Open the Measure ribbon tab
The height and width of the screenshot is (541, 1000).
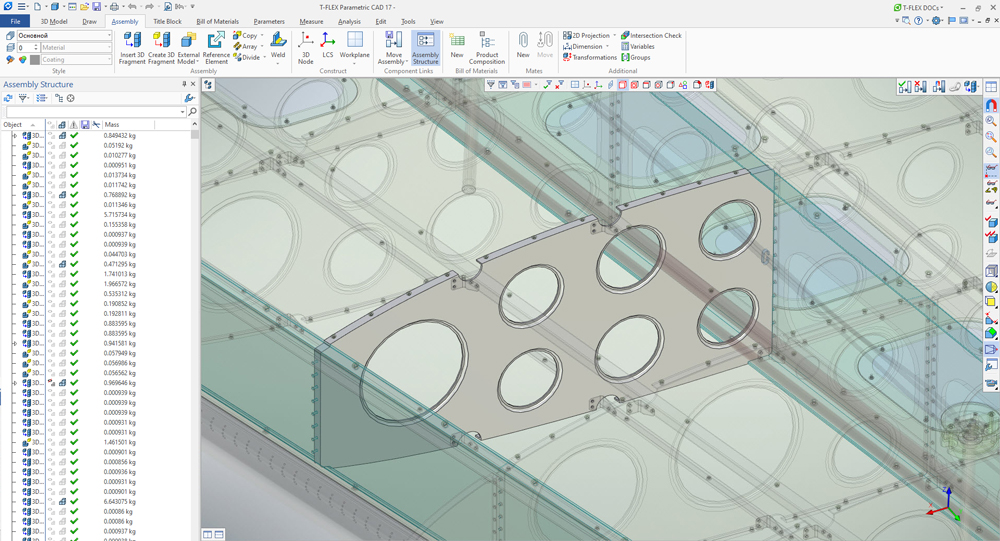tap(311, 21)
